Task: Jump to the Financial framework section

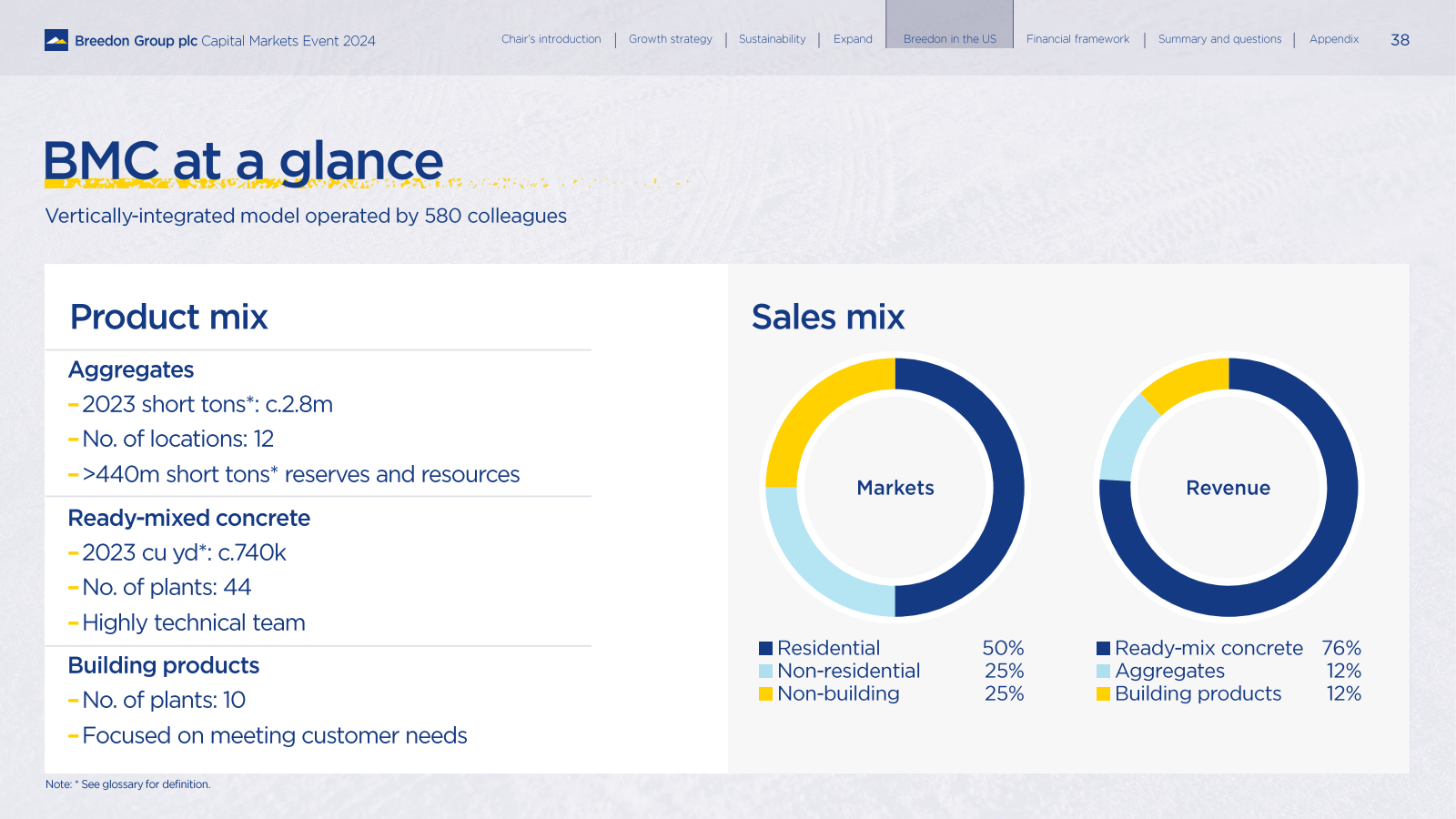Action: [1078, 39]
